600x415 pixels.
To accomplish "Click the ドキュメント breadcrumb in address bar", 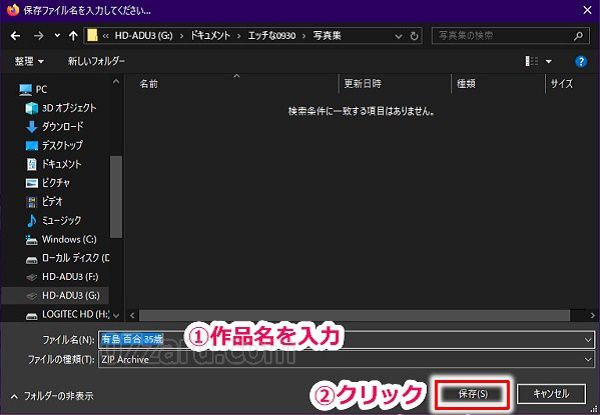I will point(210,36).
